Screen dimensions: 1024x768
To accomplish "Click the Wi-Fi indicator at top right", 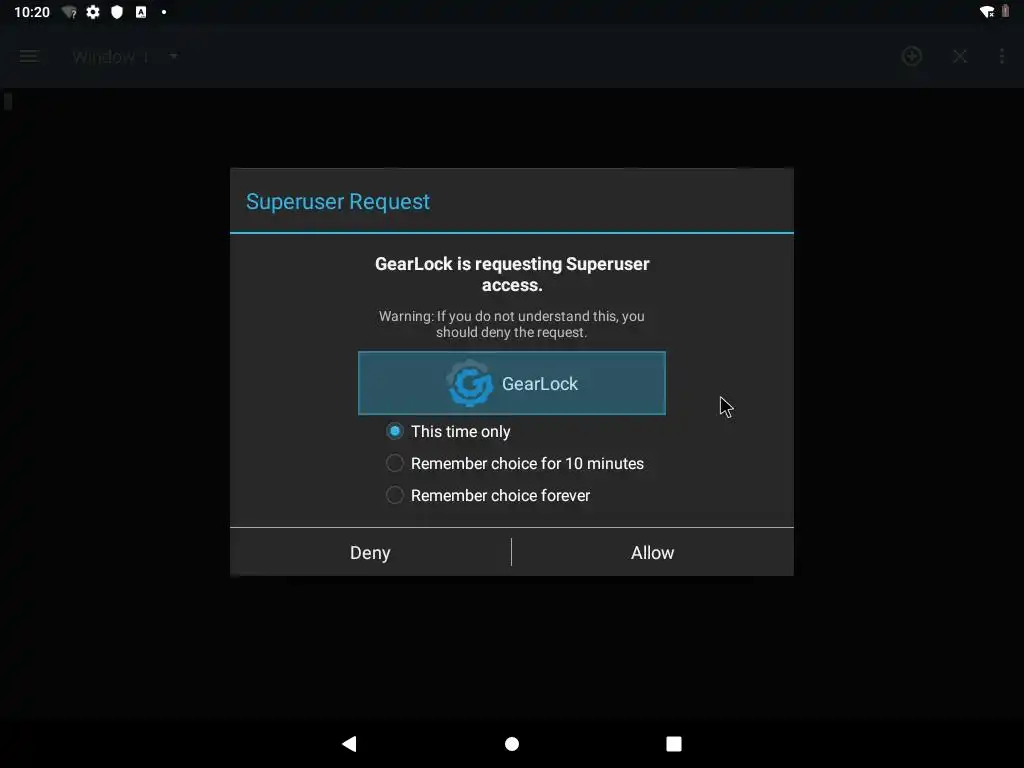I will 987,12.
